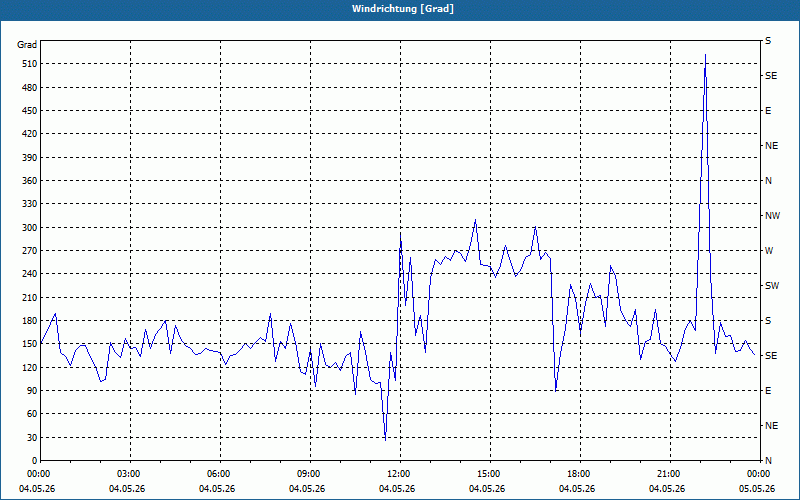Click the SW compass label
This screenshot has width=800, height=500.
[772, 286]
